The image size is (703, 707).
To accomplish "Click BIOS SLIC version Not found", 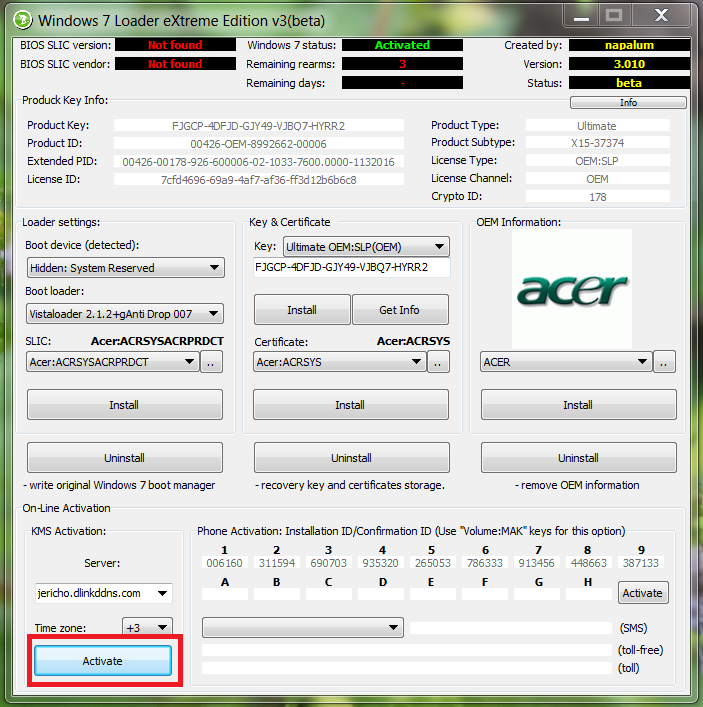I will [175, 45].
